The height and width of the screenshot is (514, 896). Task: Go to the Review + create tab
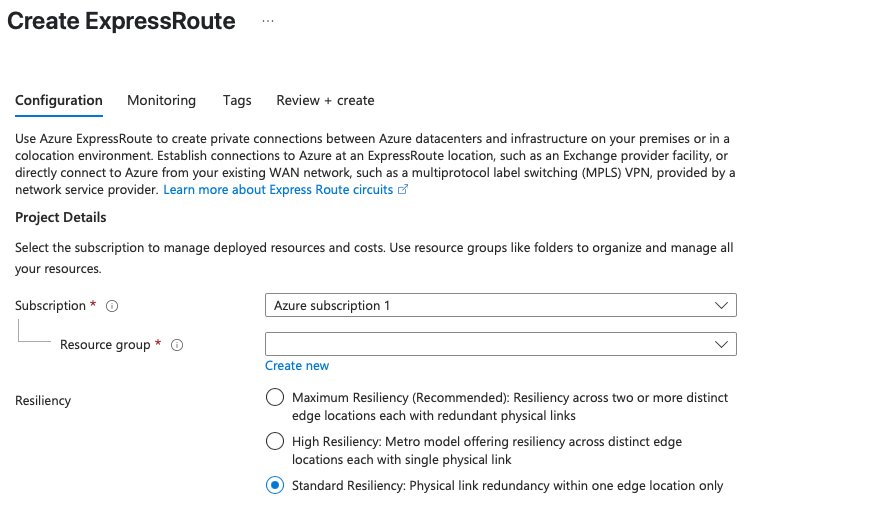325,101
